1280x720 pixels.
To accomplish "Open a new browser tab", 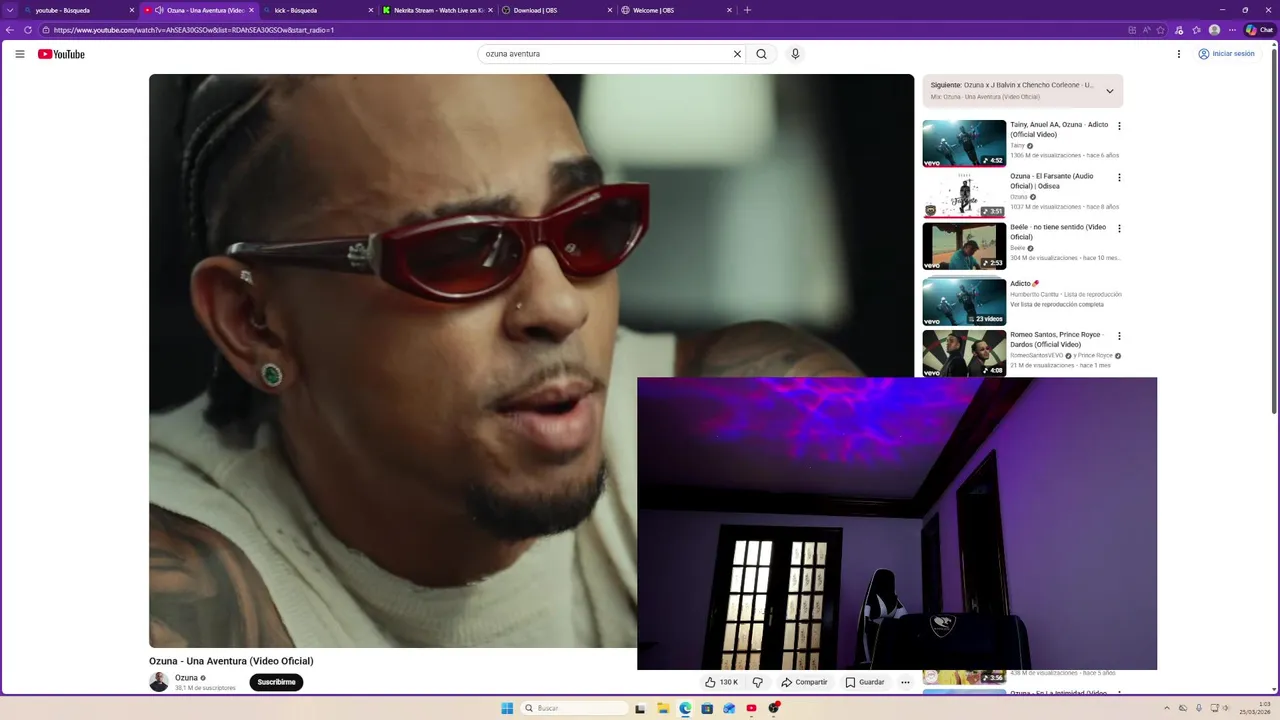I will [747, 10].
